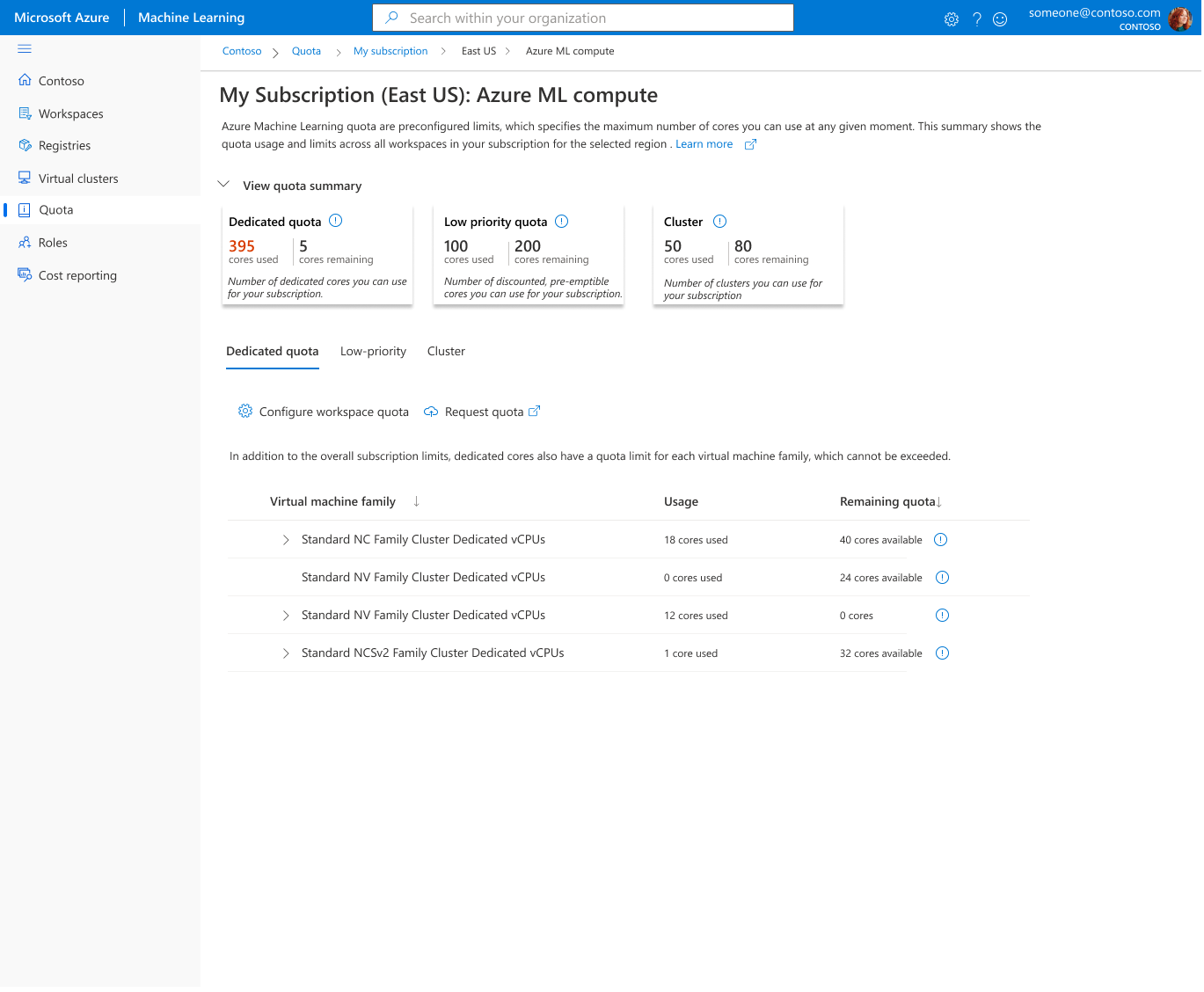The image size is (1204, 992).
Task: Click the Cost reporting icon in sidebar
Action: [x=25, y=275]
